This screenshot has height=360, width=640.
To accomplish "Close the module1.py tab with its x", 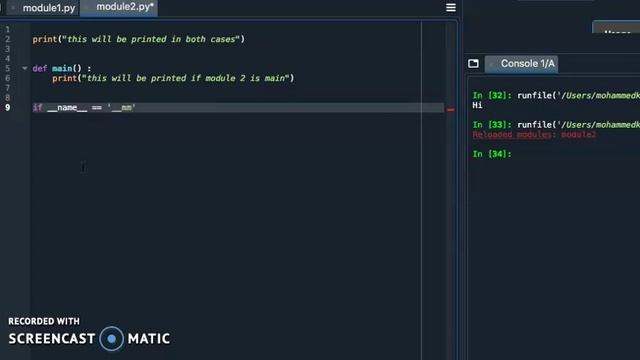I will [13, 8].
